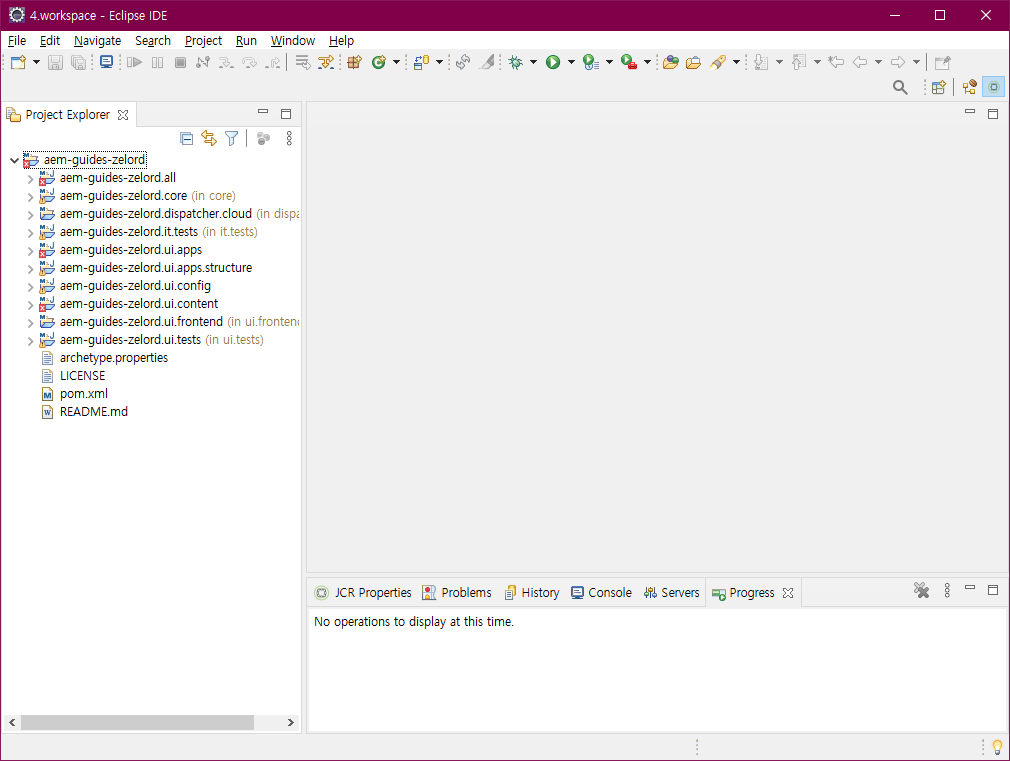Click the Previous Annotation icon
This screenshot has width=1010, height=761.
799,63
